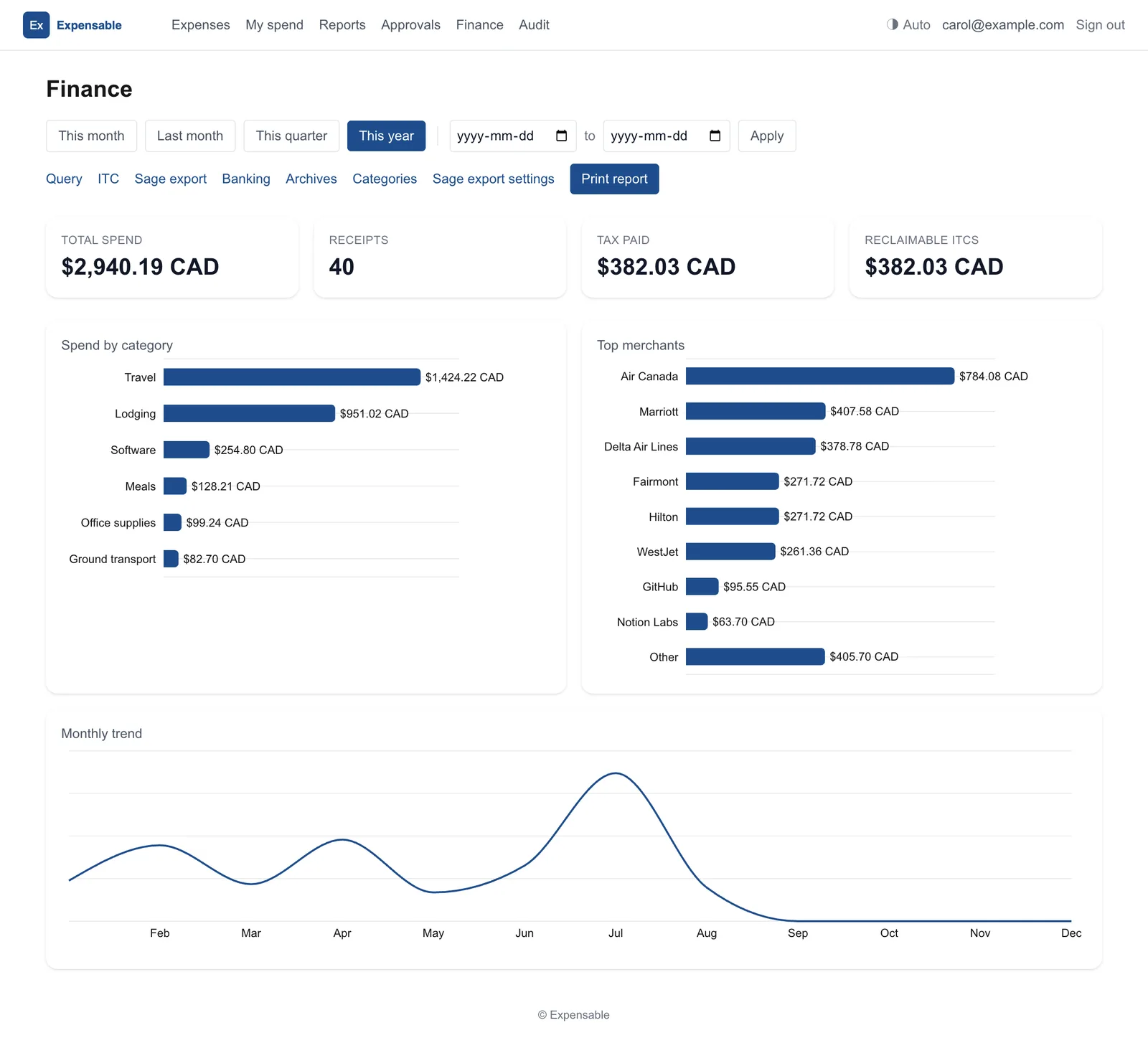The width and height of the screenshot is (1148, 1038).
Task: Click the Air Canada merchant bar
Action: coord(819,376)
